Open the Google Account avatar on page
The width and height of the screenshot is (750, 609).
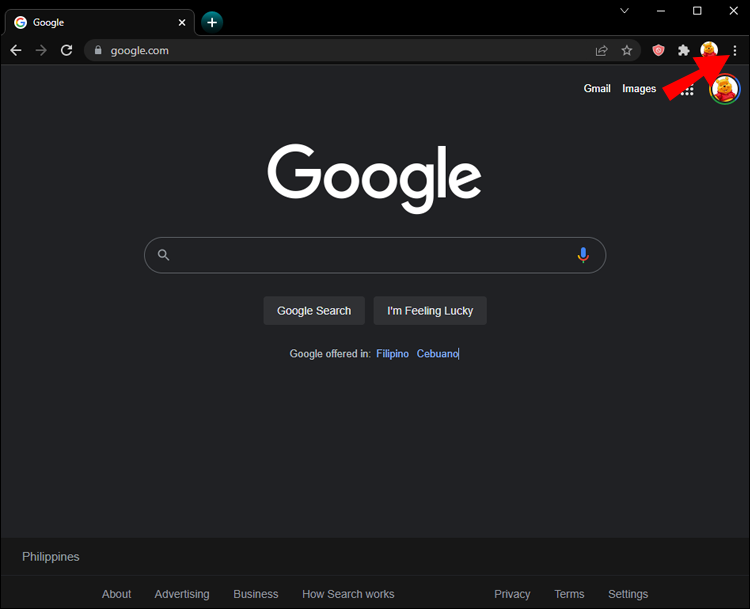coord(725,89)
